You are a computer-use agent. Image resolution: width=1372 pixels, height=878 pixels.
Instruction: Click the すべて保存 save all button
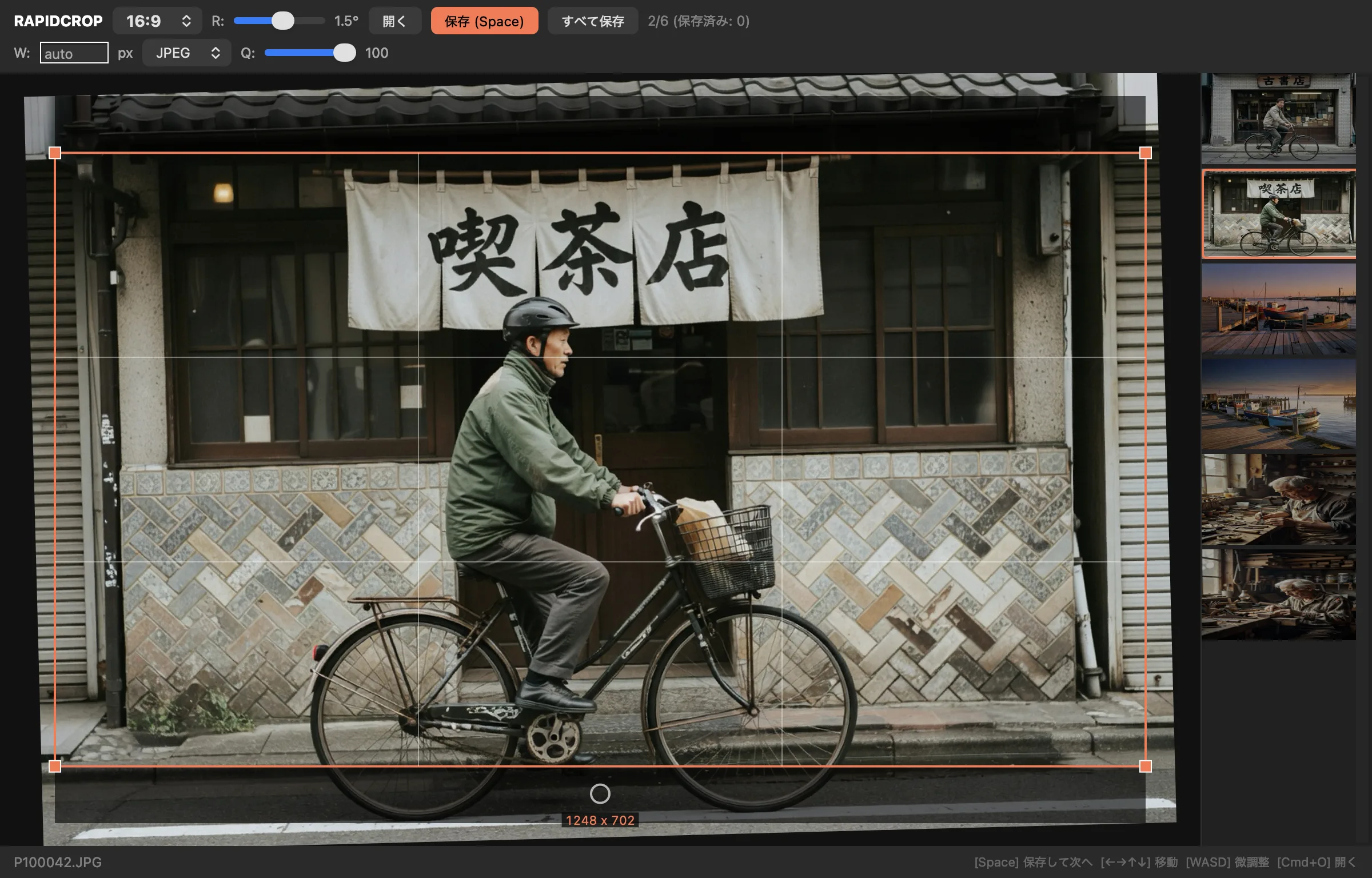coord(593,21)
